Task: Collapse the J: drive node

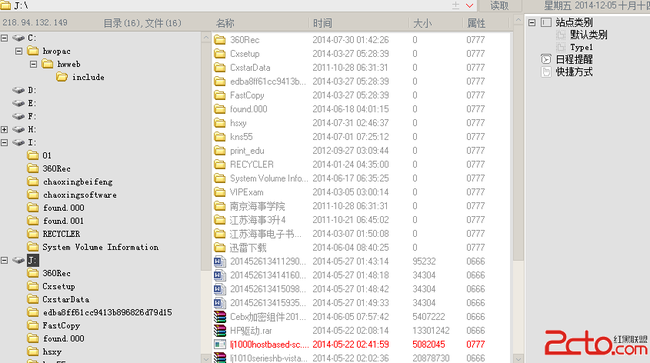Action: click(4, 260)
